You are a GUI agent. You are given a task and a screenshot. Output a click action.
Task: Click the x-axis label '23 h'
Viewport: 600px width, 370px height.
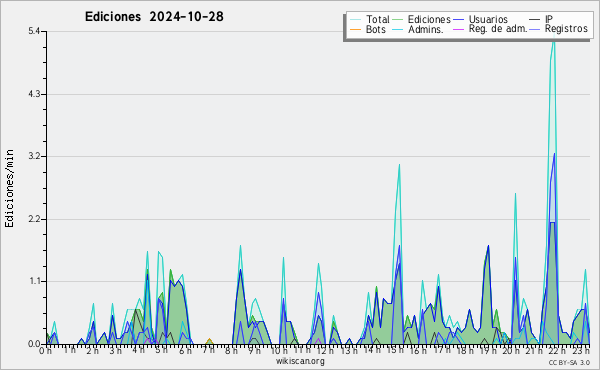pos(580,350)
